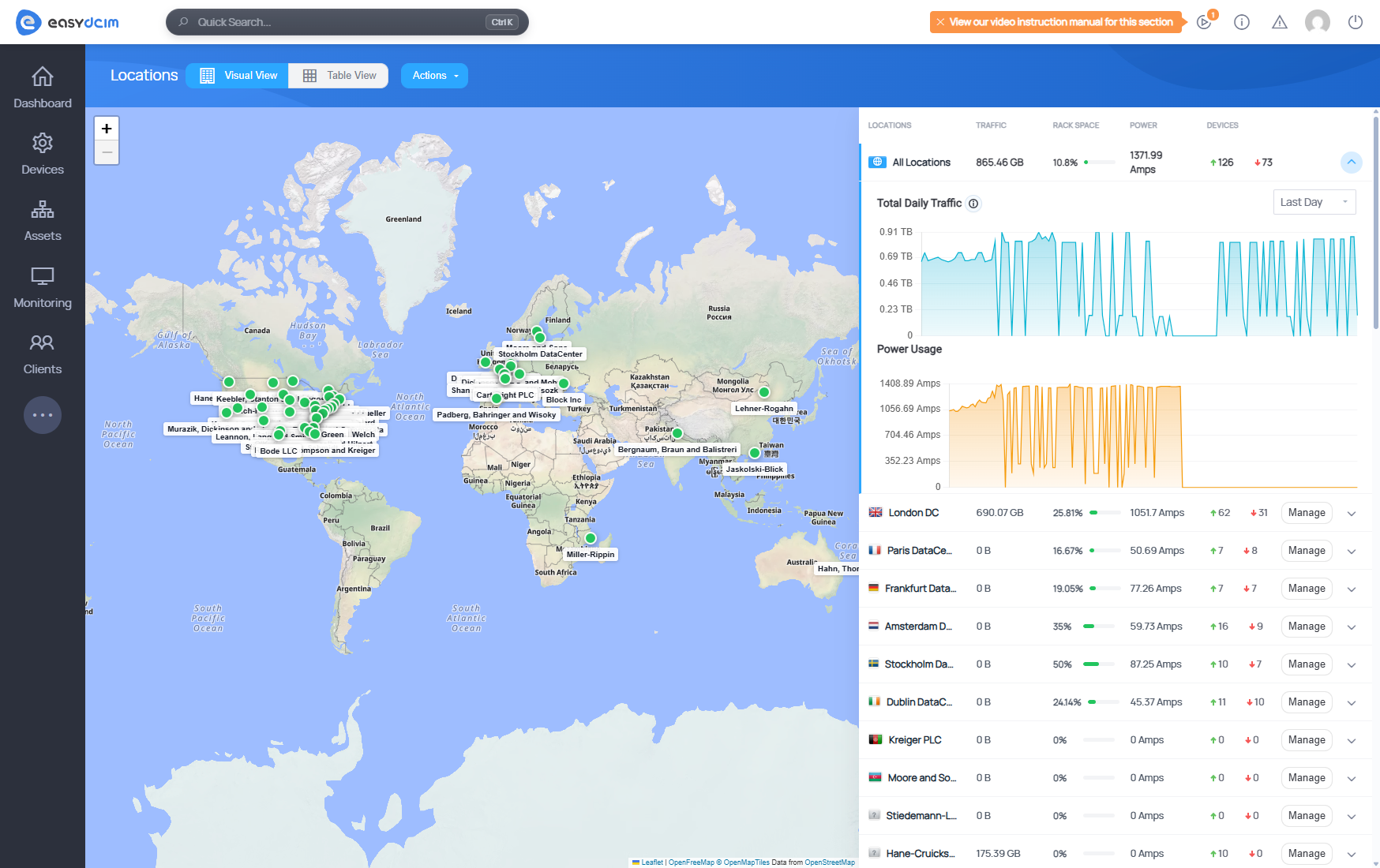Open the Last Day period dropdown

1314,202
